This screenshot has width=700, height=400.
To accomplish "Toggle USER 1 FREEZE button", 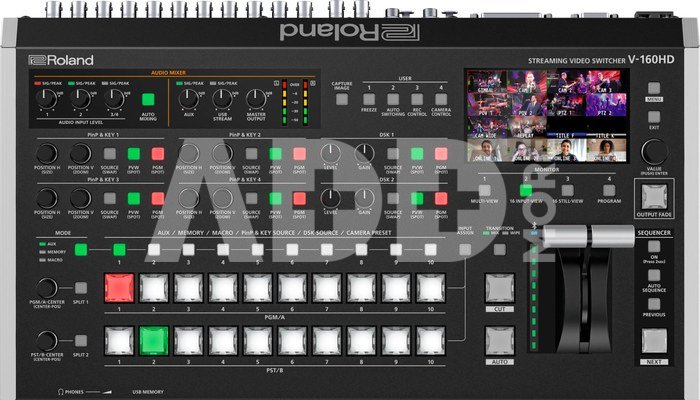I will pyautogui.click(x=369, y=99).
